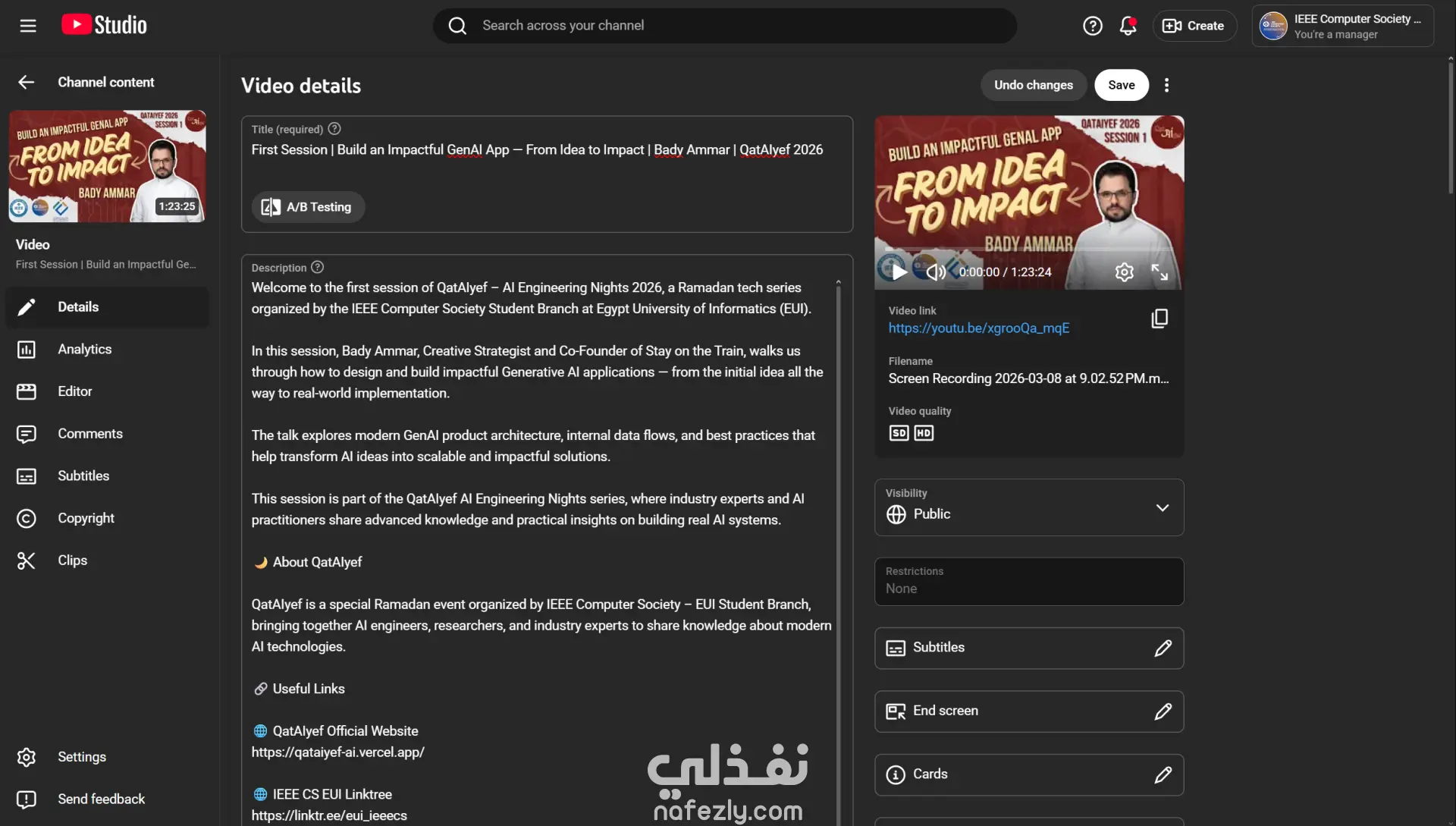Image resolution: width=1456 pixels, height=826 pixels.
Task: Expand the video preview to fullscreen
Action: tap(1159, 272)
